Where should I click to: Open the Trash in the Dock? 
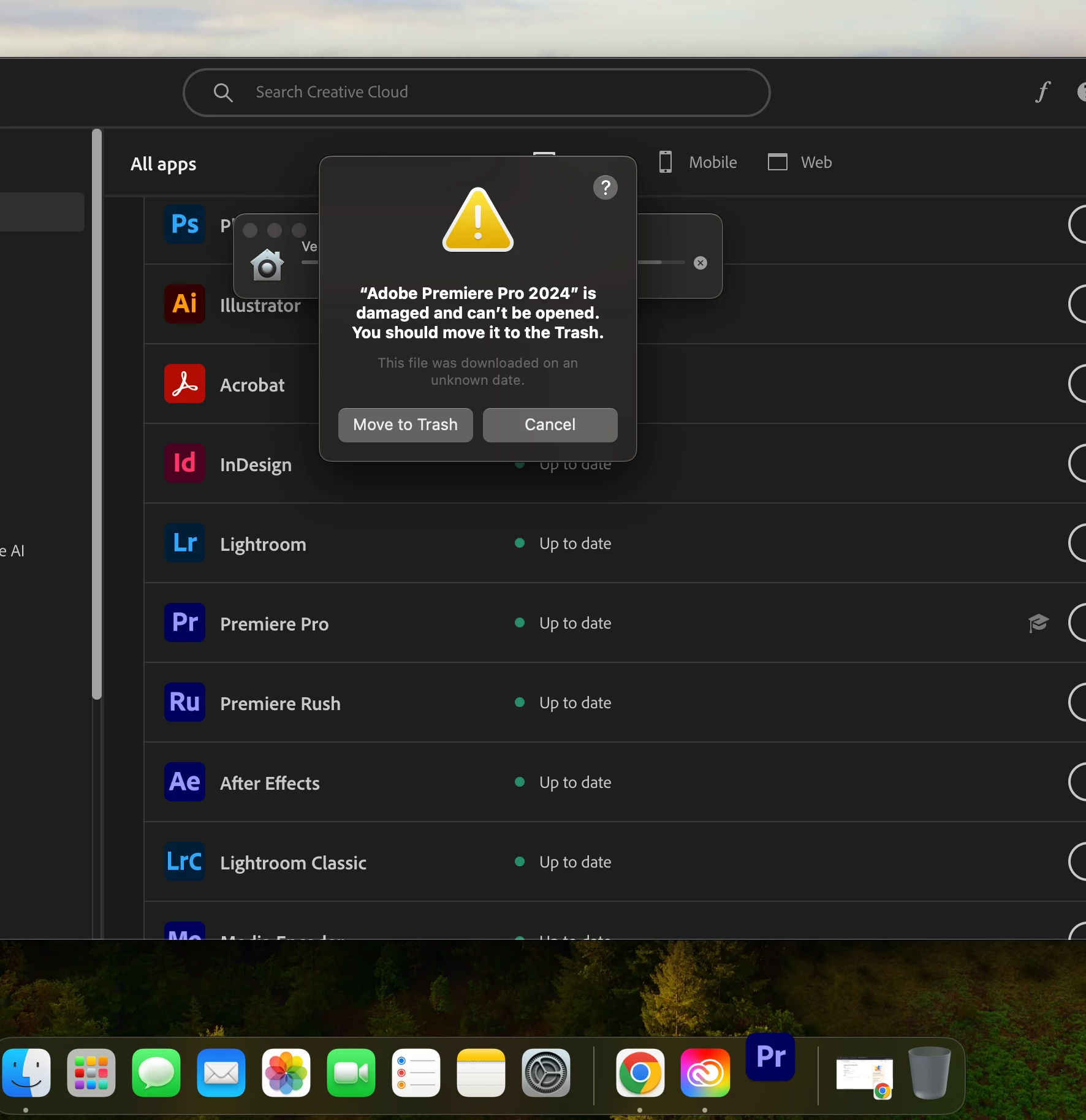(930, 1073)
